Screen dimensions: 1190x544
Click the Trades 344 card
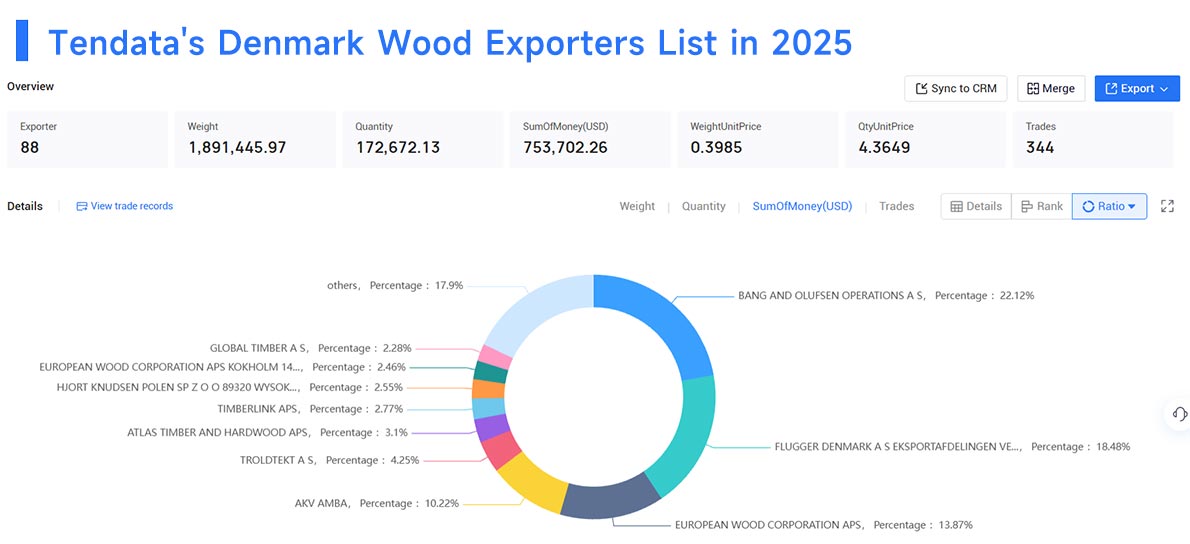(x=1093, y=139)
